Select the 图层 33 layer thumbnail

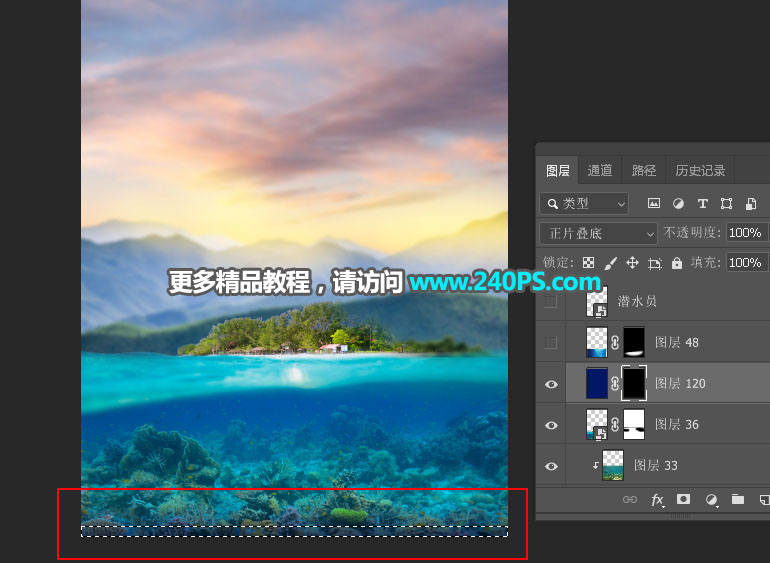tap(613, 466)
